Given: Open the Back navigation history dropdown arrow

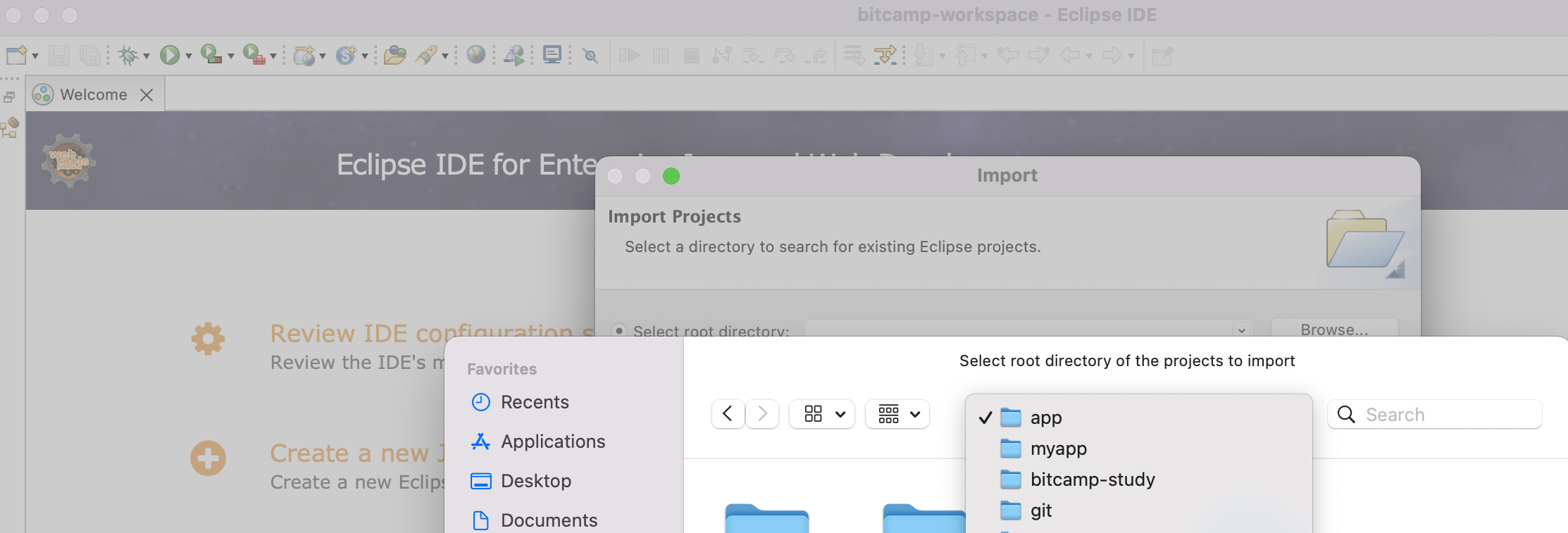Looking at the screenshot, I should click(1089, 56).
